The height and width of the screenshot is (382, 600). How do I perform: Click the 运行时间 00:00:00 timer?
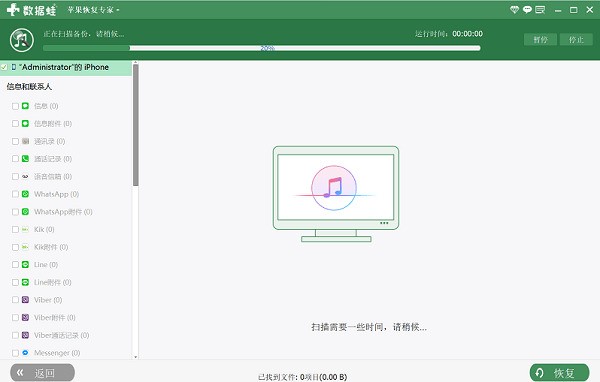click(x=449, y=34)
